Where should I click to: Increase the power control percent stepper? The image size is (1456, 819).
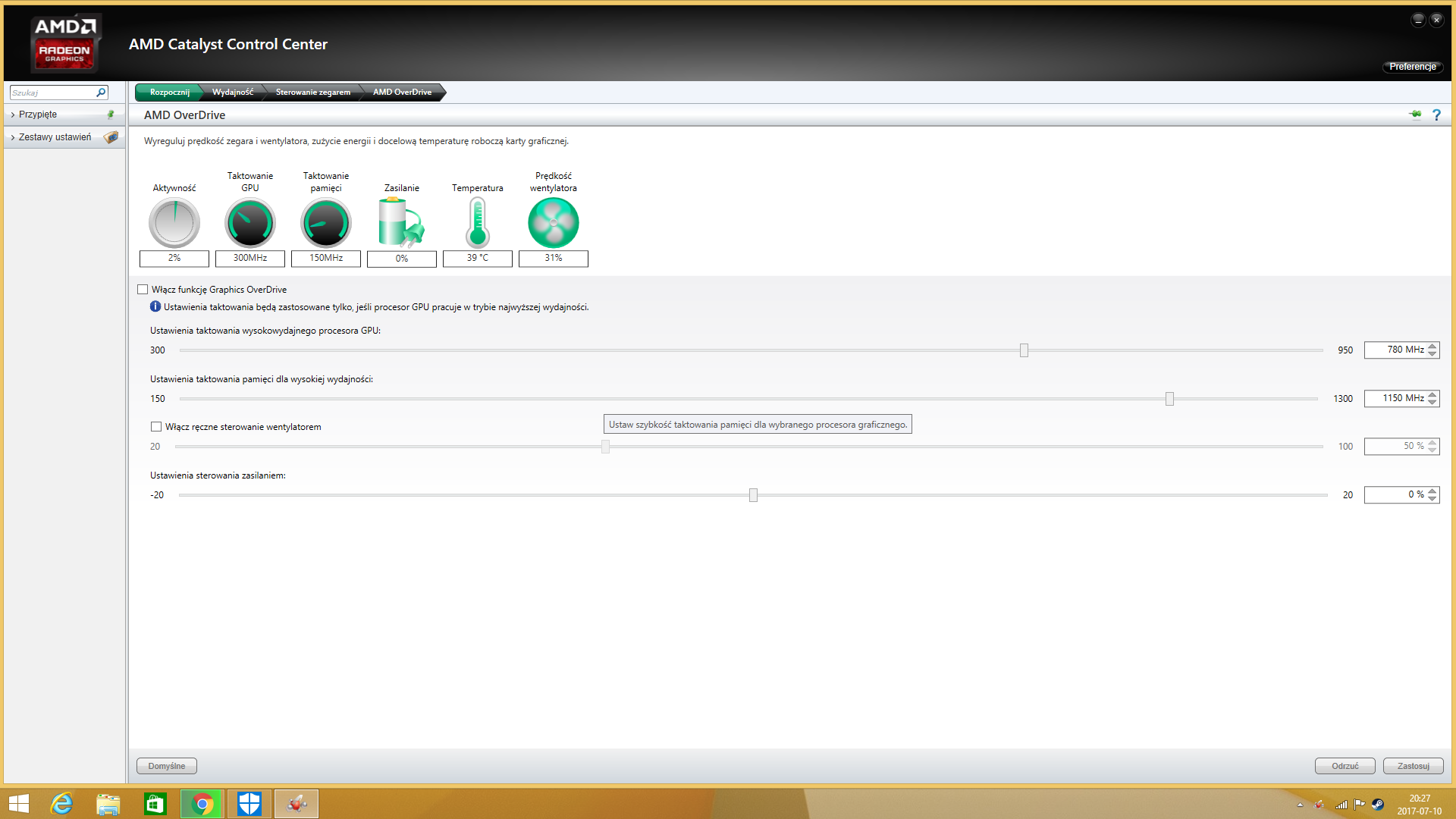click(x=1432, y=491)
